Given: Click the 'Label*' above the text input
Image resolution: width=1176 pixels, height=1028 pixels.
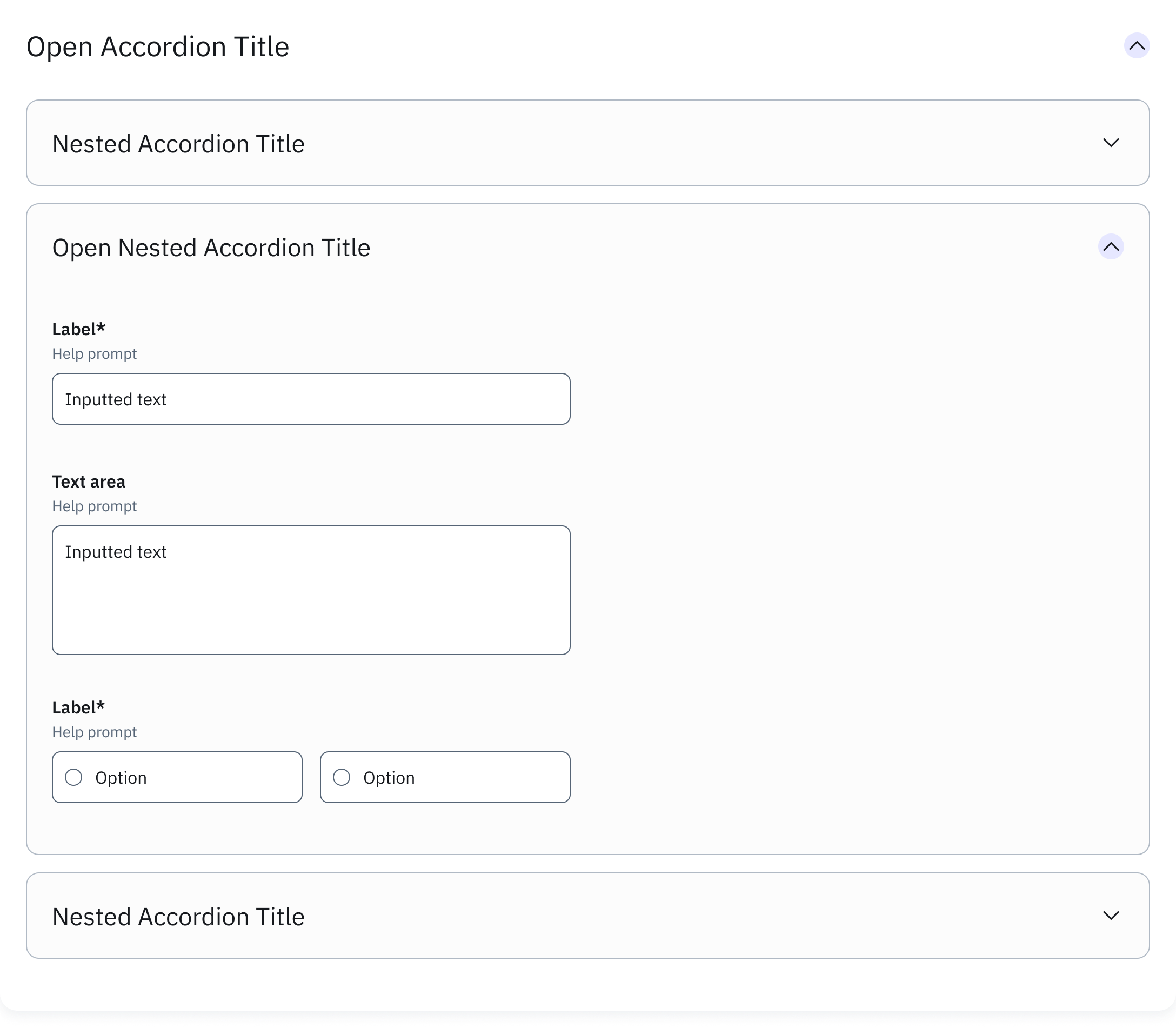Looking at the screenshot, I should coord(78,329).
